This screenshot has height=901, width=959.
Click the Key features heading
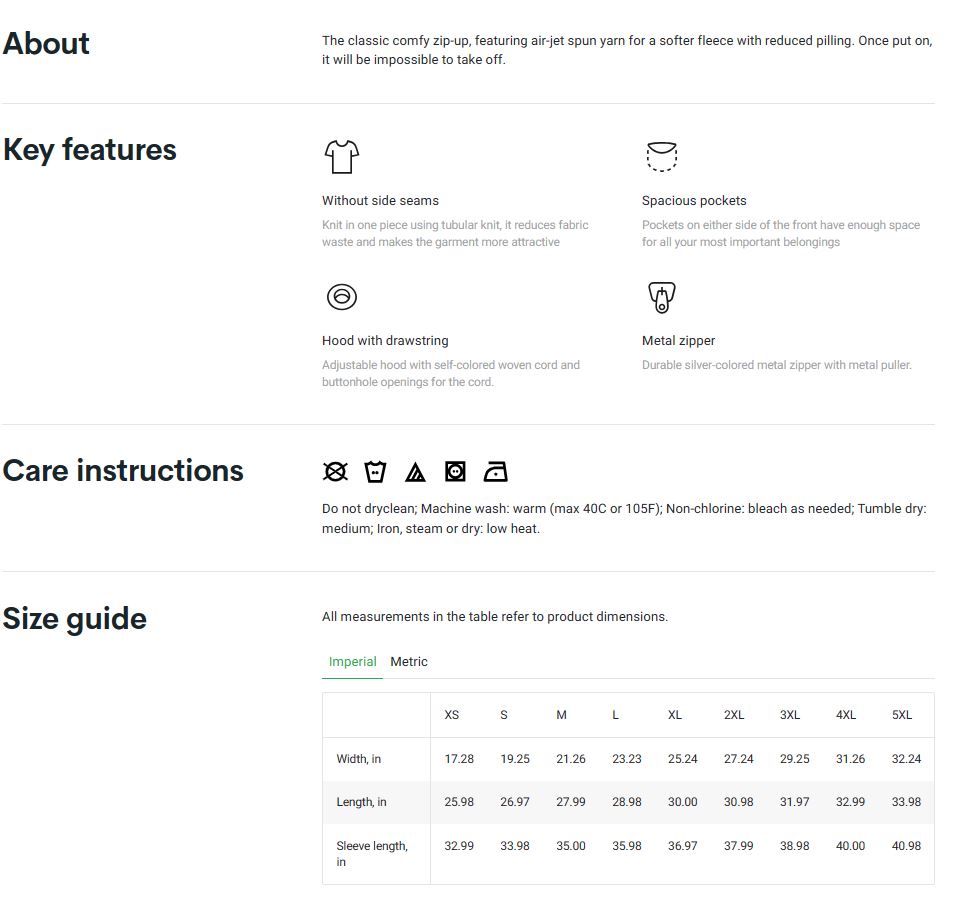(x=90, y=150)
